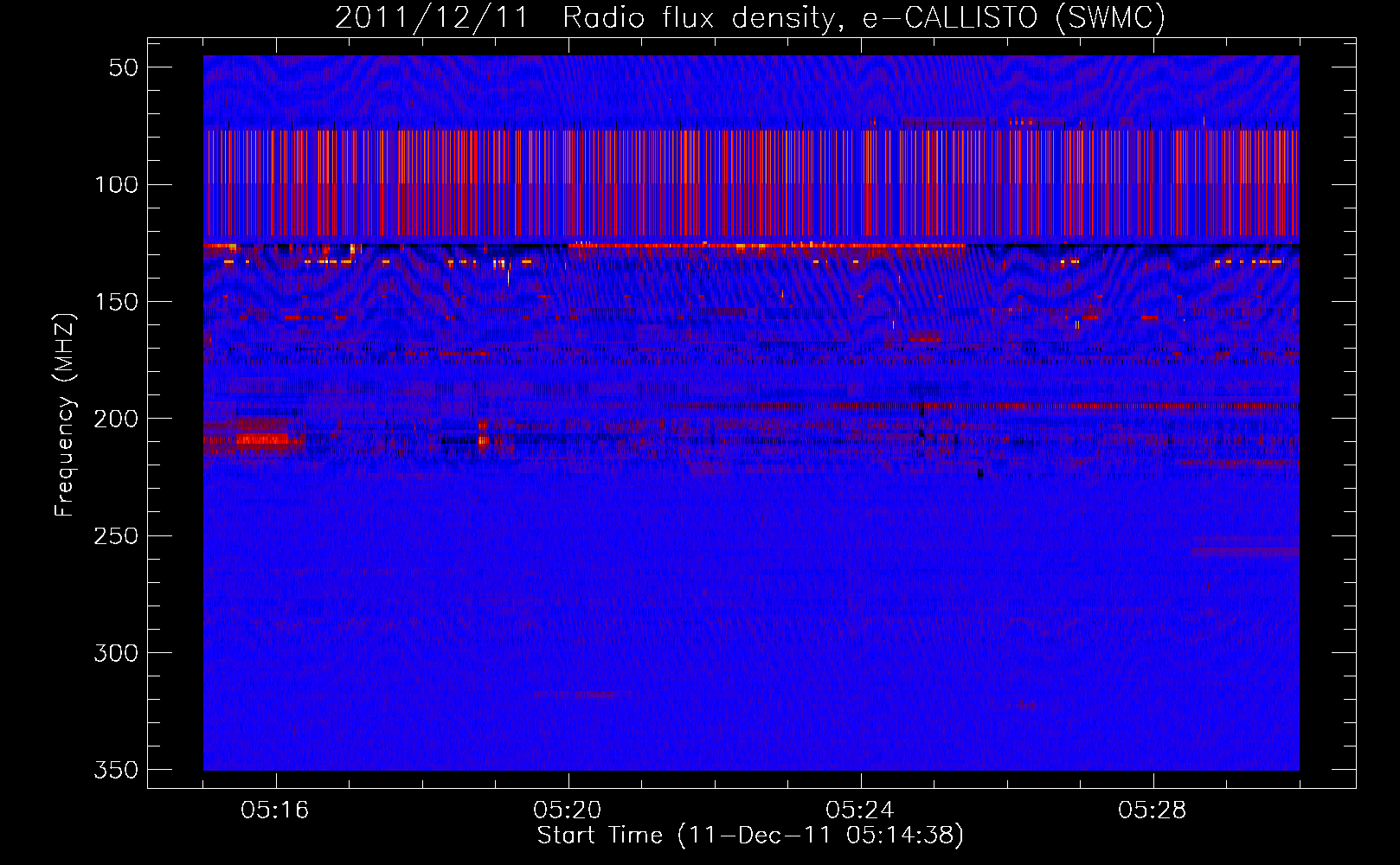Click the 200 frequency tick label
The image size is (1400, 865).
tap(117, 419)
